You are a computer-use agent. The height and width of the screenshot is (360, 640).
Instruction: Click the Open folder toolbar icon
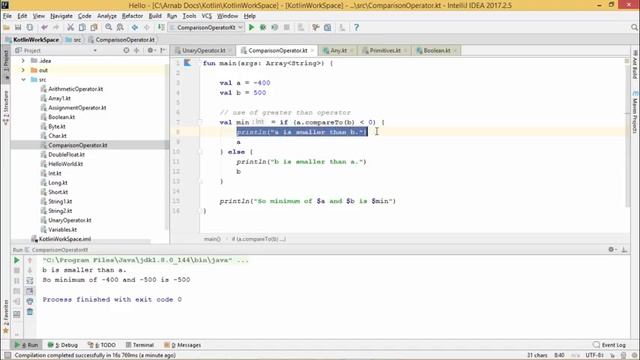point(6,27)
